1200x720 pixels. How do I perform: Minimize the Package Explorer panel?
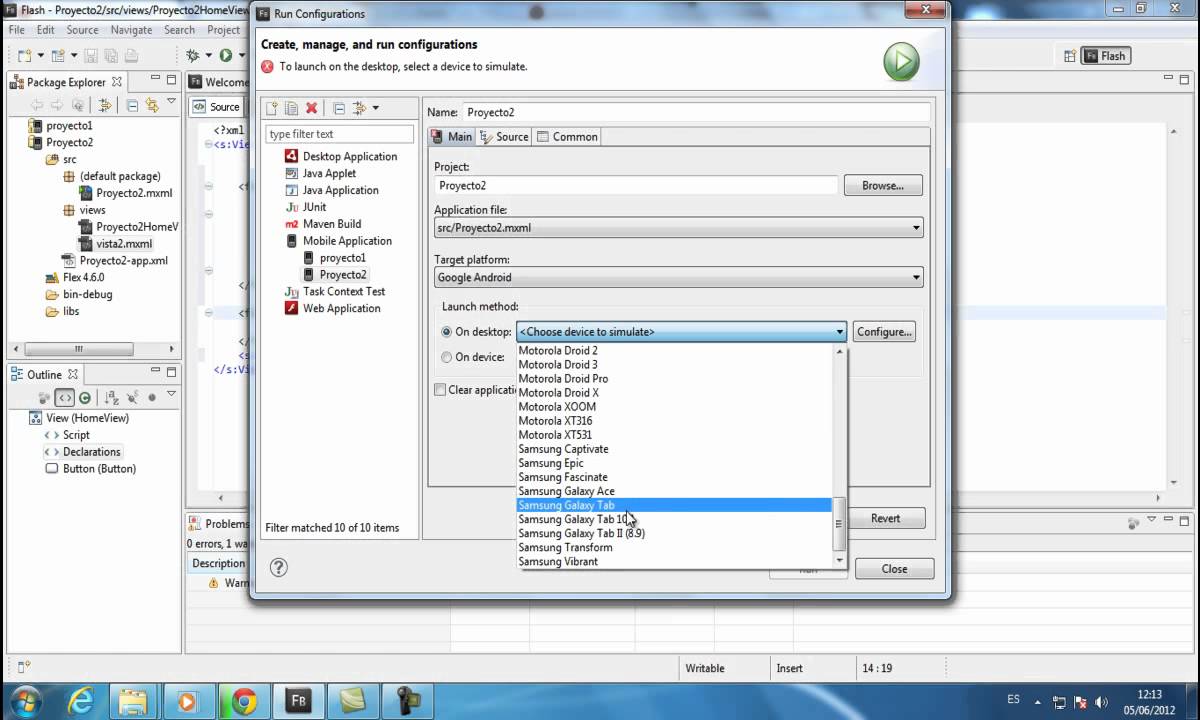point(156,80)
